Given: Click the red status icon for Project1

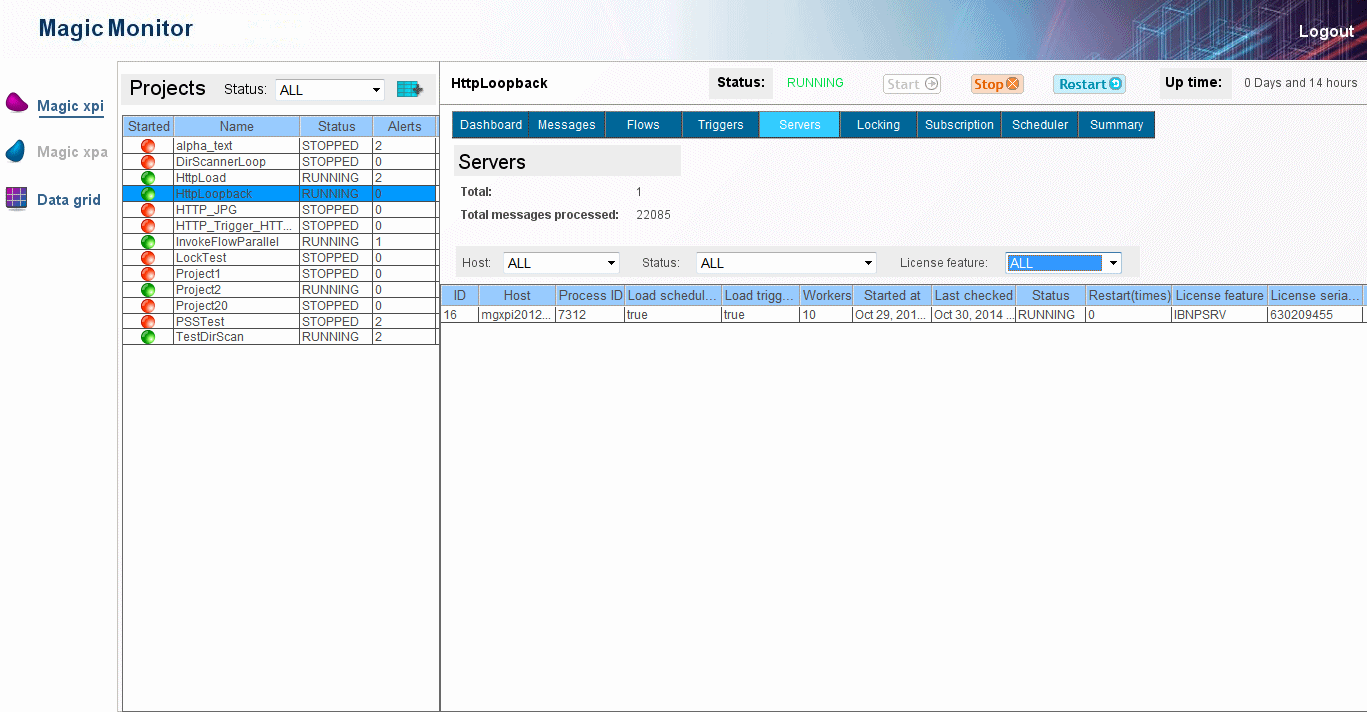Looking at the screenshot, I should 148,274.
